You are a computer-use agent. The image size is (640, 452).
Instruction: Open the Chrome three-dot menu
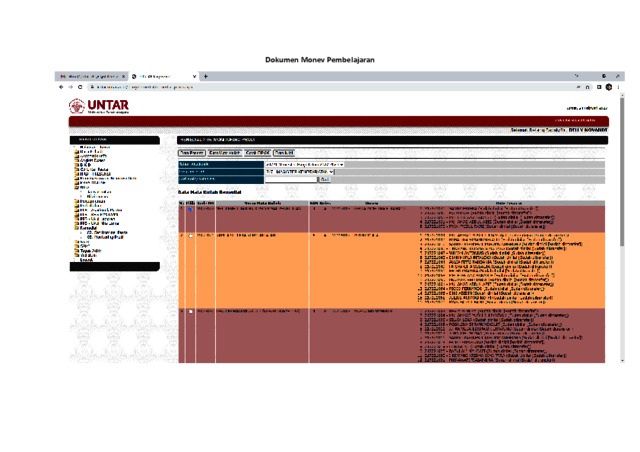(619, 87)
